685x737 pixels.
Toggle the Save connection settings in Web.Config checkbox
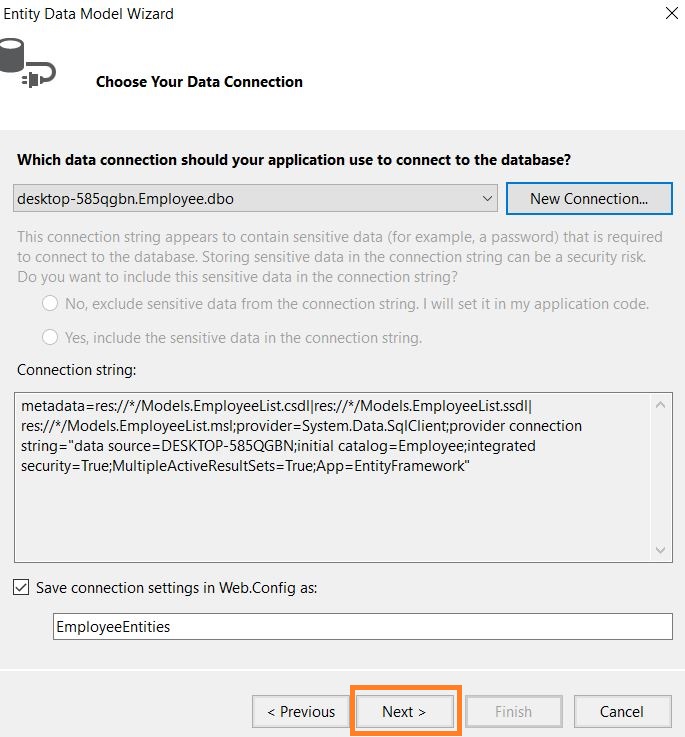22,588
